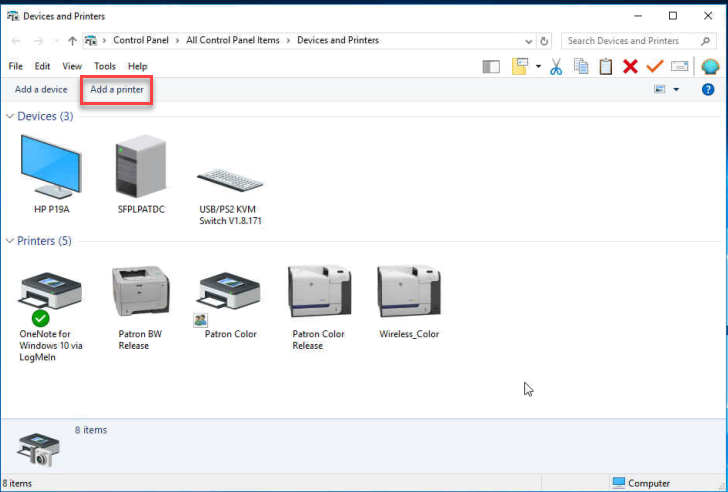Image resolution: width=728 pixels, height=492 pixels.
Task: Click the orange checkmark Properties icon
Action: tap(655, 66)
